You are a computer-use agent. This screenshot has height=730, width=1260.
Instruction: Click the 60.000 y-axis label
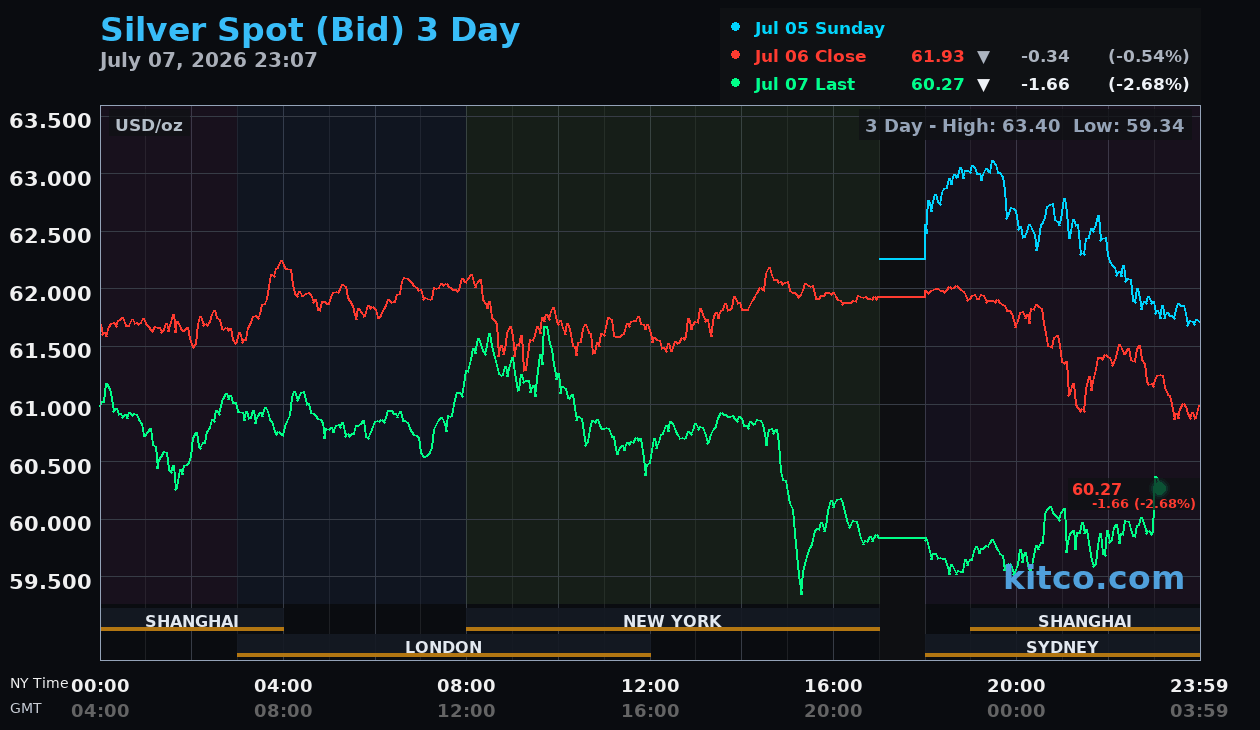[50, 523]
